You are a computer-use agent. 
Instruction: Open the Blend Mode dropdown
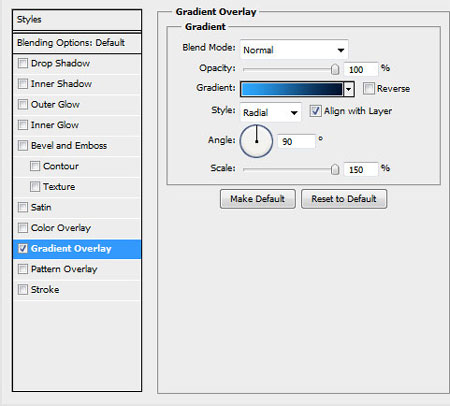click(x=294, y=50)
